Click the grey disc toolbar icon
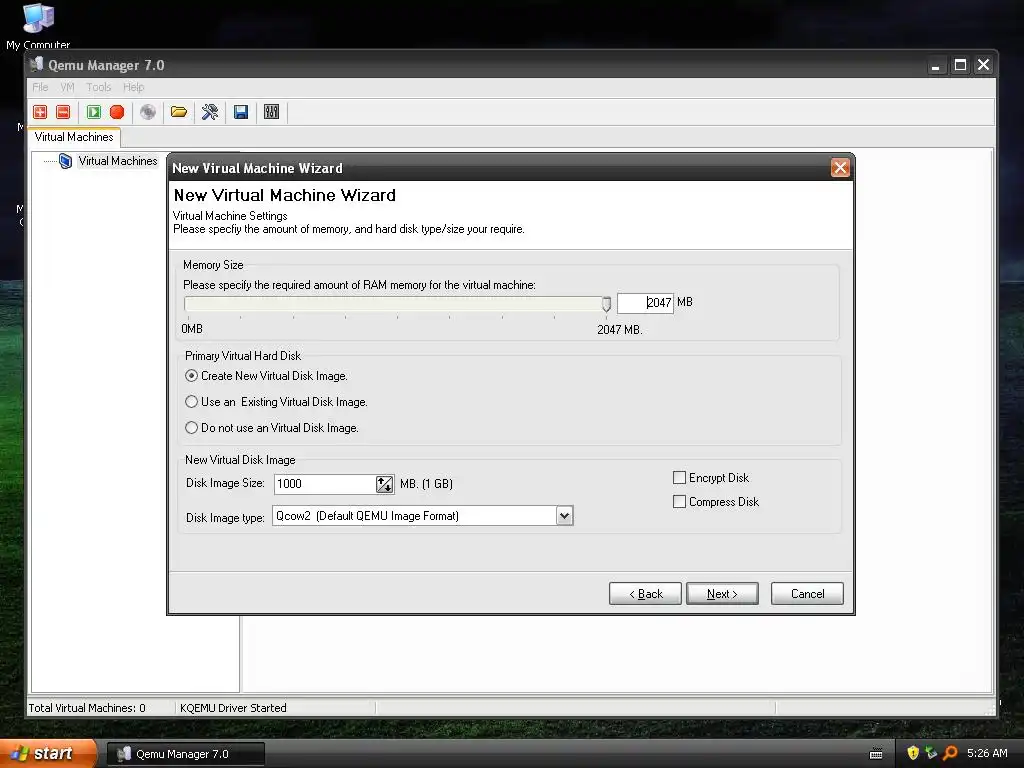The height and width of the screenshot is (768, 1024). (148, 112)
